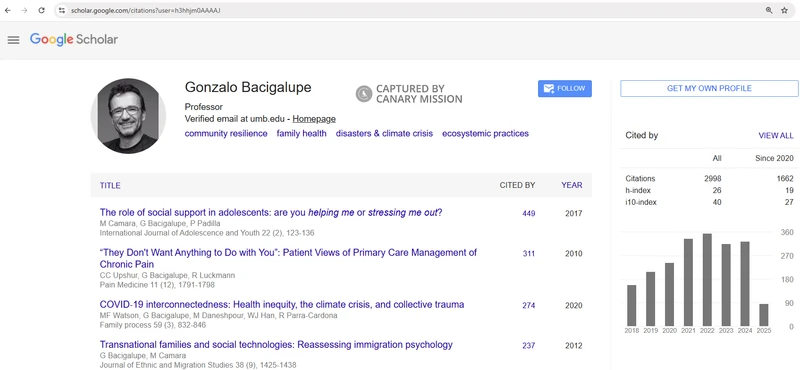This screenshot has height=370, width=800.
Task: Click the Gonzalo Bacigalupe profile photo
Action: [x=129, y=116]
